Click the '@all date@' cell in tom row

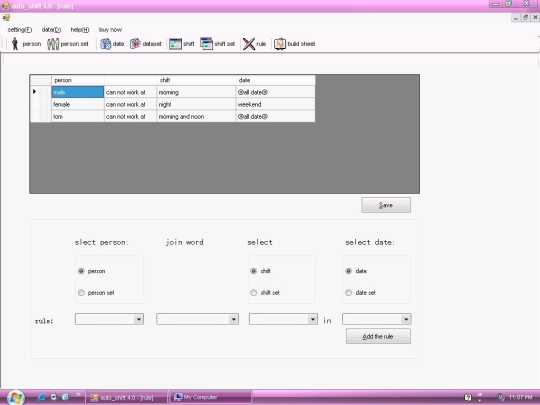[276, 116]
